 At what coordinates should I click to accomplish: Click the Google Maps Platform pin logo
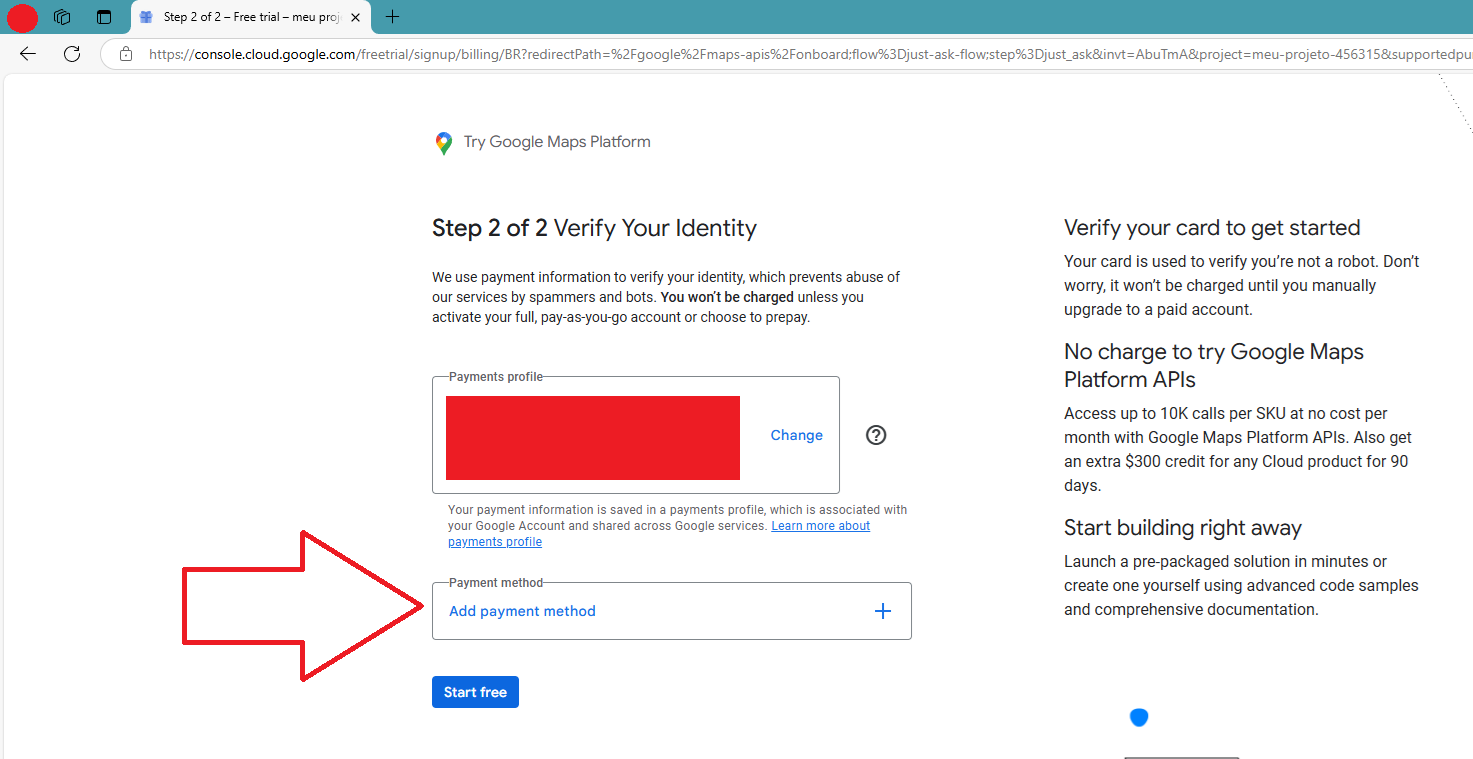pyautogui.click(x=444, y=142)
